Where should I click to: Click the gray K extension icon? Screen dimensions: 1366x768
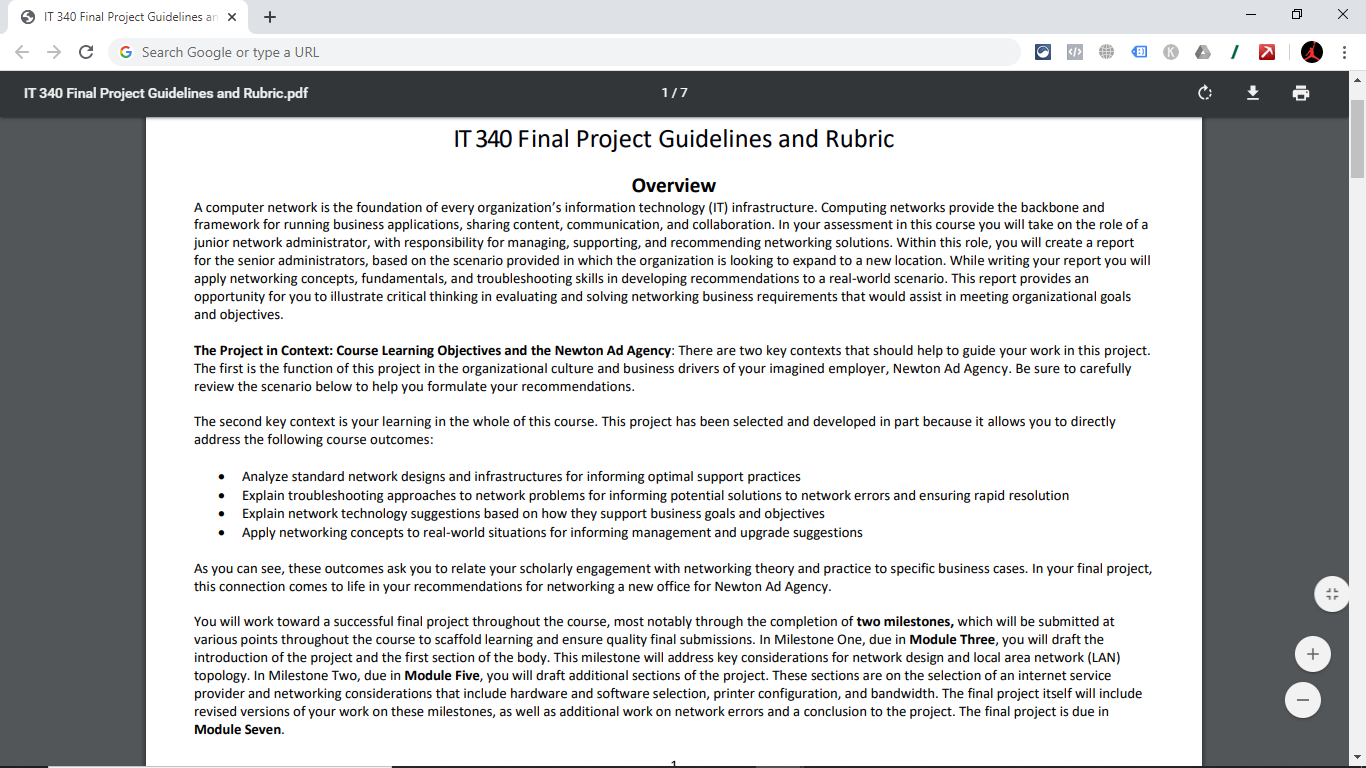point(1171,52)
